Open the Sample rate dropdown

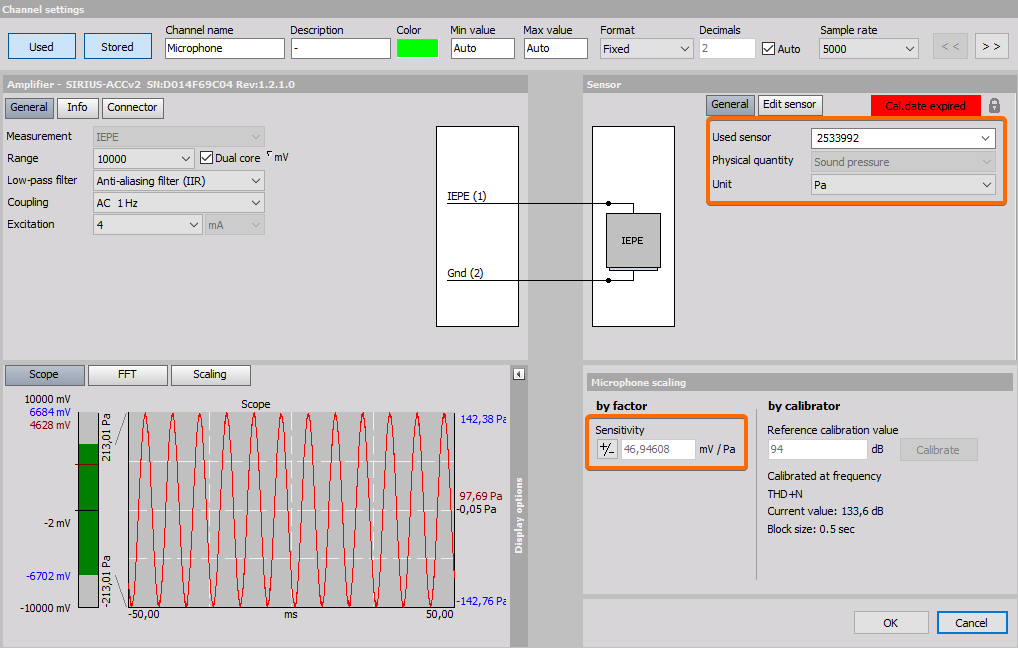point(869,49)
